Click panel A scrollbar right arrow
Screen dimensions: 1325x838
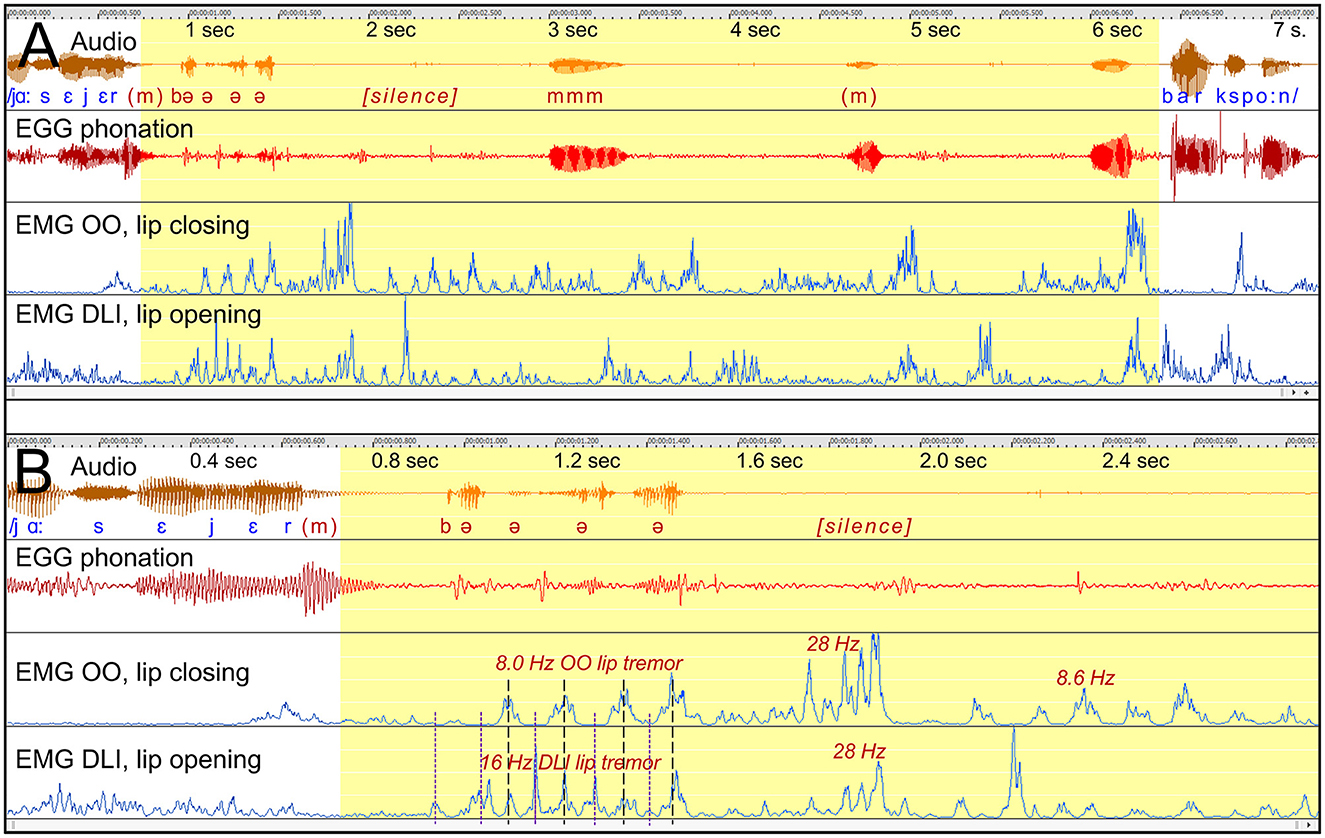point(1293,393)
